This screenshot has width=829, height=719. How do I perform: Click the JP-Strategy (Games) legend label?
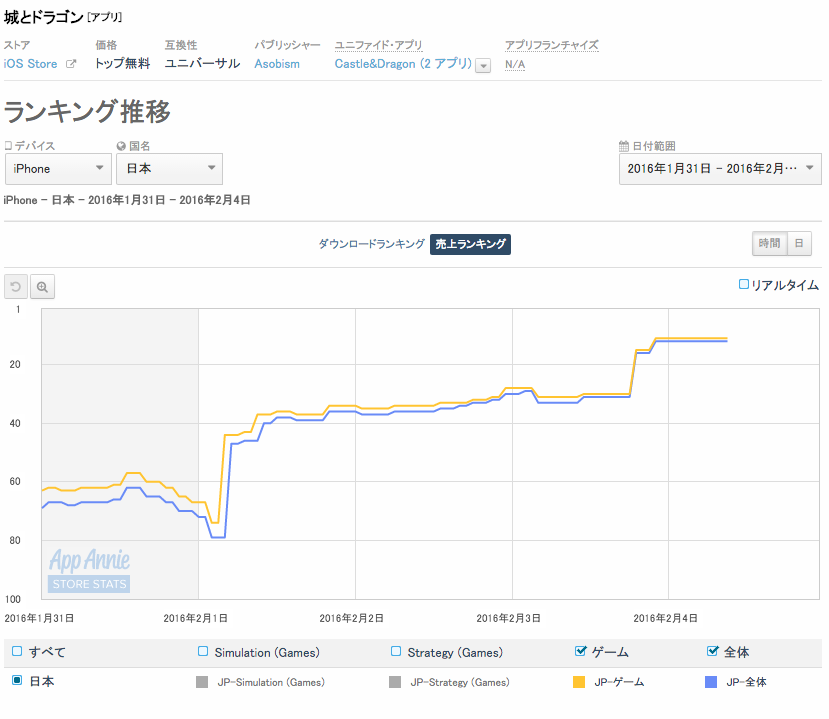(460, 682)
